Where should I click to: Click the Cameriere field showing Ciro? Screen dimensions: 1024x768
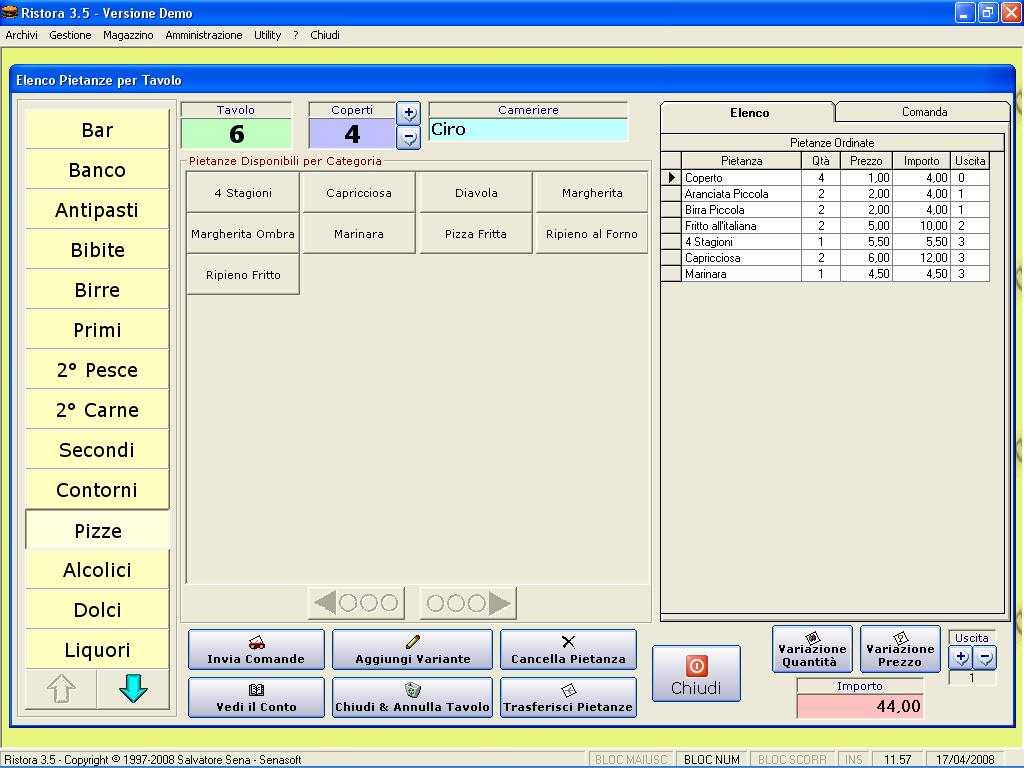tap(528, 129)
